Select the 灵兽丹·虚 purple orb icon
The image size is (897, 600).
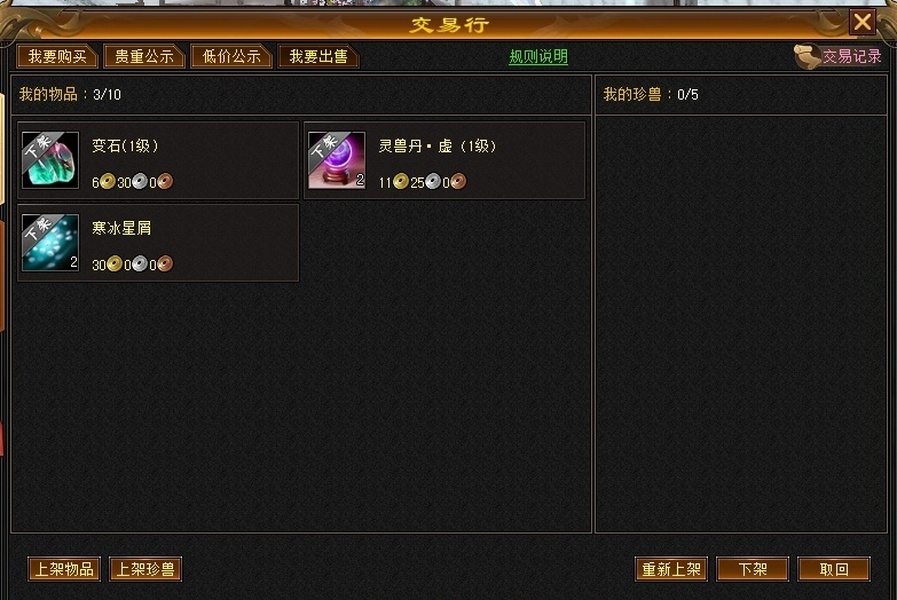pos(337,160)
